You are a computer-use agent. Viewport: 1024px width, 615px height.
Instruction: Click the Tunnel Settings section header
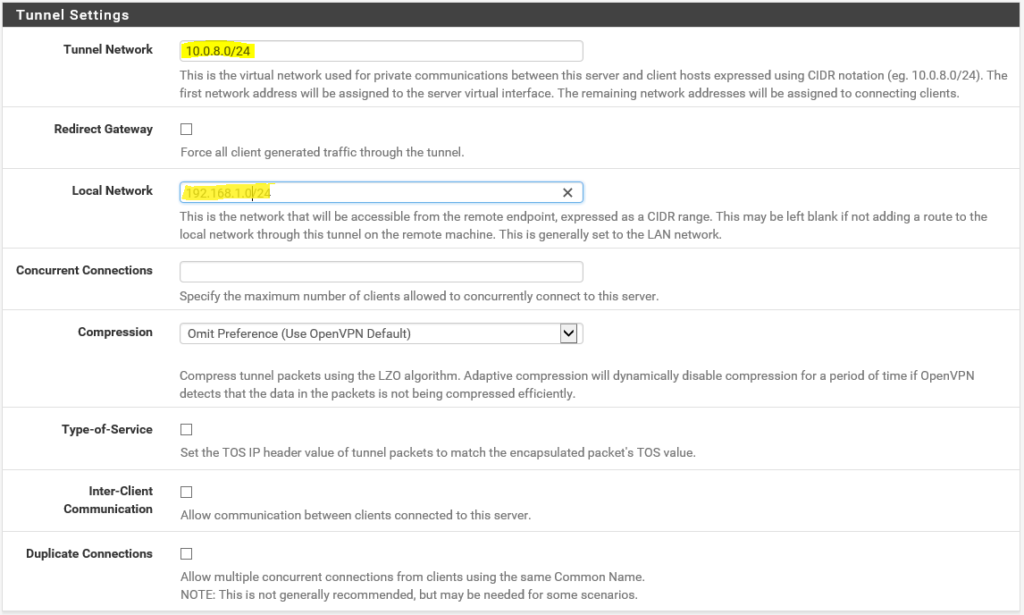click(72, 15)
